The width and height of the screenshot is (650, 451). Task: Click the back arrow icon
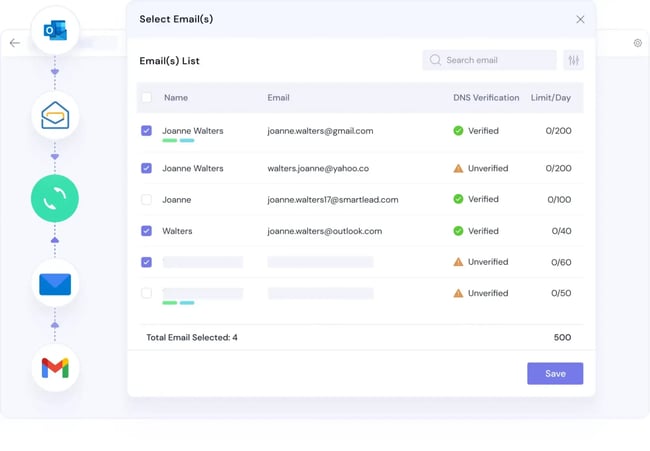15,43
